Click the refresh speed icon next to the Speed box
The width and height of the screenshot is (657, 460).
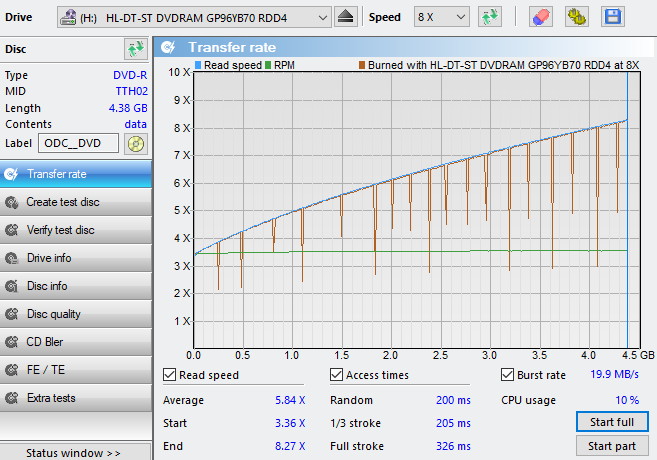[x=489, y=17]
